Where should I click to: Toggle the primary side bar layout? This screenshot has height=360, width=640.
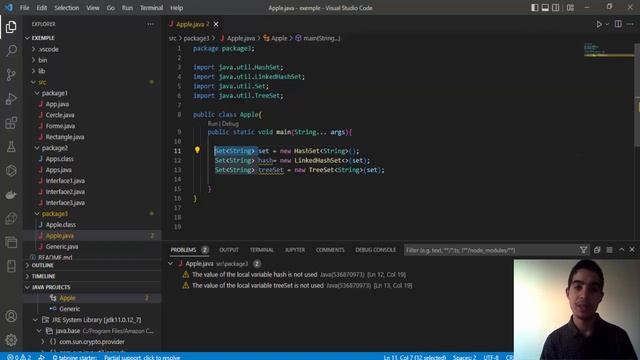[535, 8]
